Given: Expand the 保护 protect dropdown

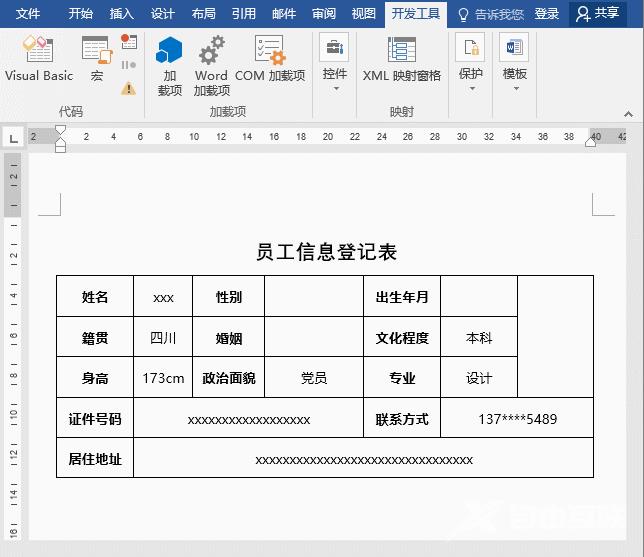Looking at the screenshot, I should [470, 64].
